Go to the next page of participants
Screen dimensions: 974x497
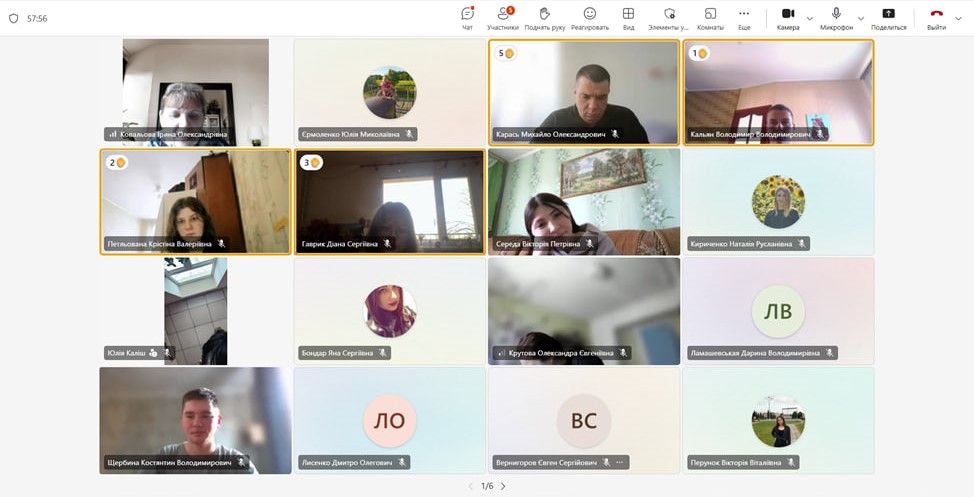pyautogui.click(x=503, y=486)
